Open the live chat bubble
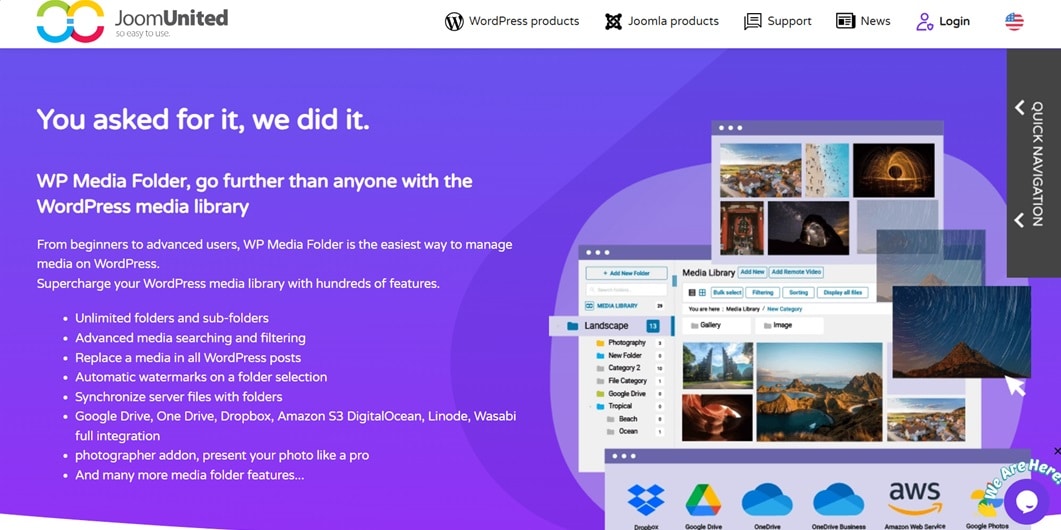 [1026, 502]
